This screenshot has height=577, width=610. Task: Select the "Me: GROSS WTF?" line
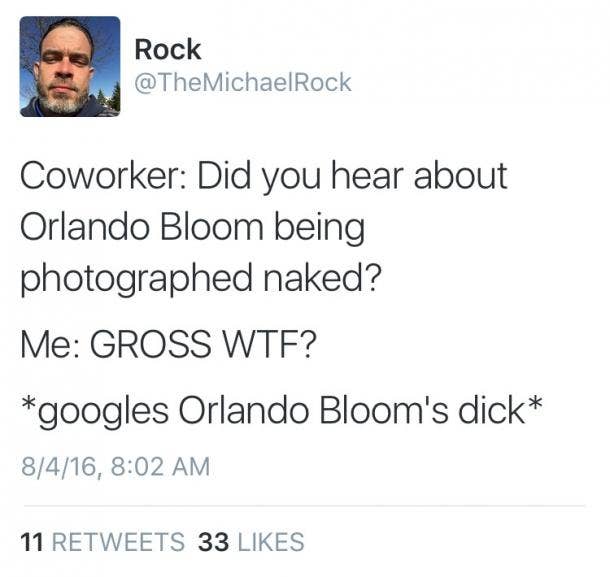pos(168,344)
